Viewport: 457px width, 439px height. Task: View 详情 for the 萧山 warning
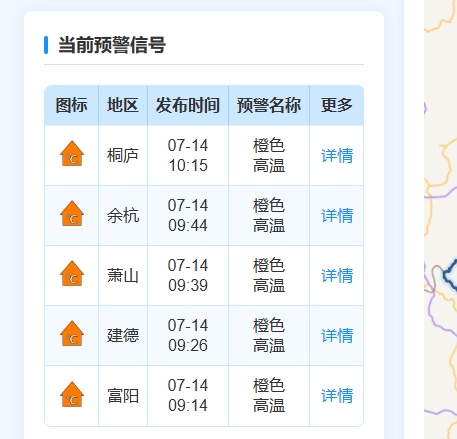click(x=337, y=276)
